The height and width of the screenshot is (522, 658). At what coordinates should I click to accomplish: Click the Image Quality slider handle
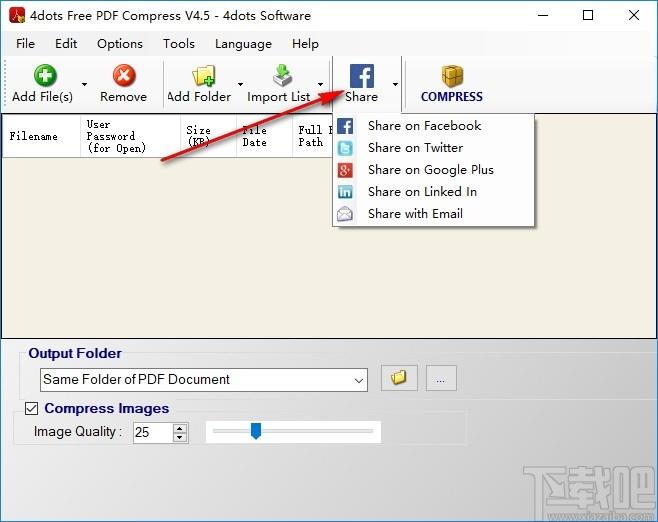tap(256, 431)
